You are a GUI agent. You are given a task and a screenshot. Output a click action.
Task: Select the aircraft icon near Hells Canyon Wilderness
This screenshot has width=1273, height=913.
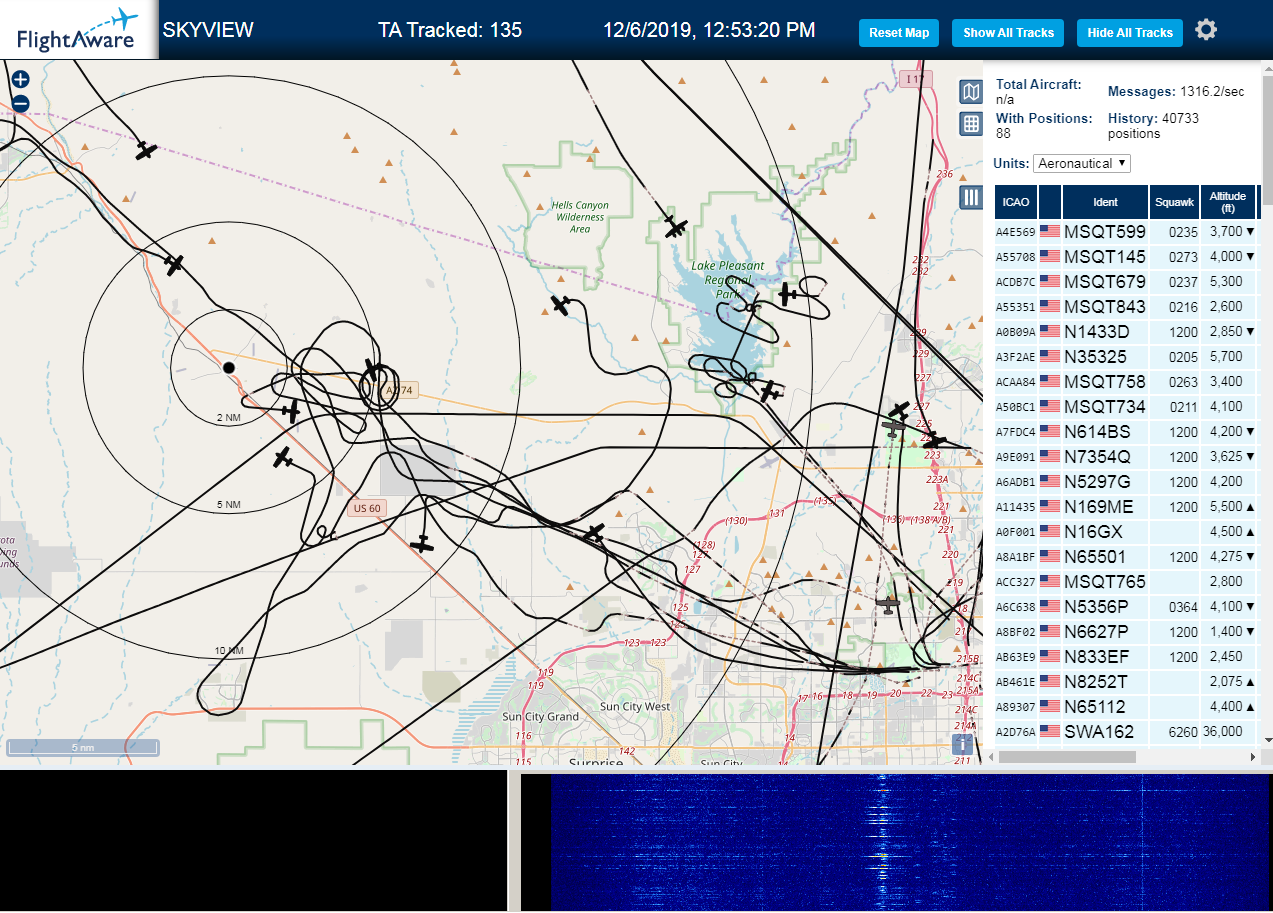click(x=560, y=305)
